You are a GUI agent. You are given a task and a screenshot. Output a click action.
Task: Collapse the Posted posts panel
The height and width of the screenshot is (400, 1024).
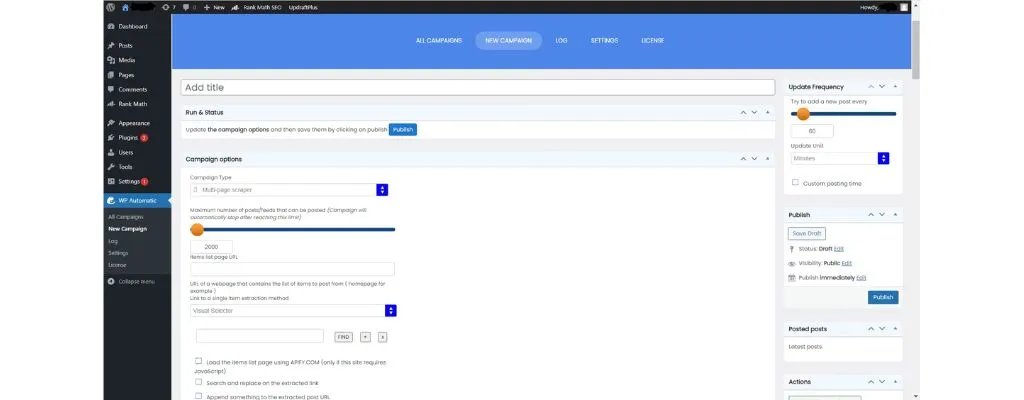(895, 328)
